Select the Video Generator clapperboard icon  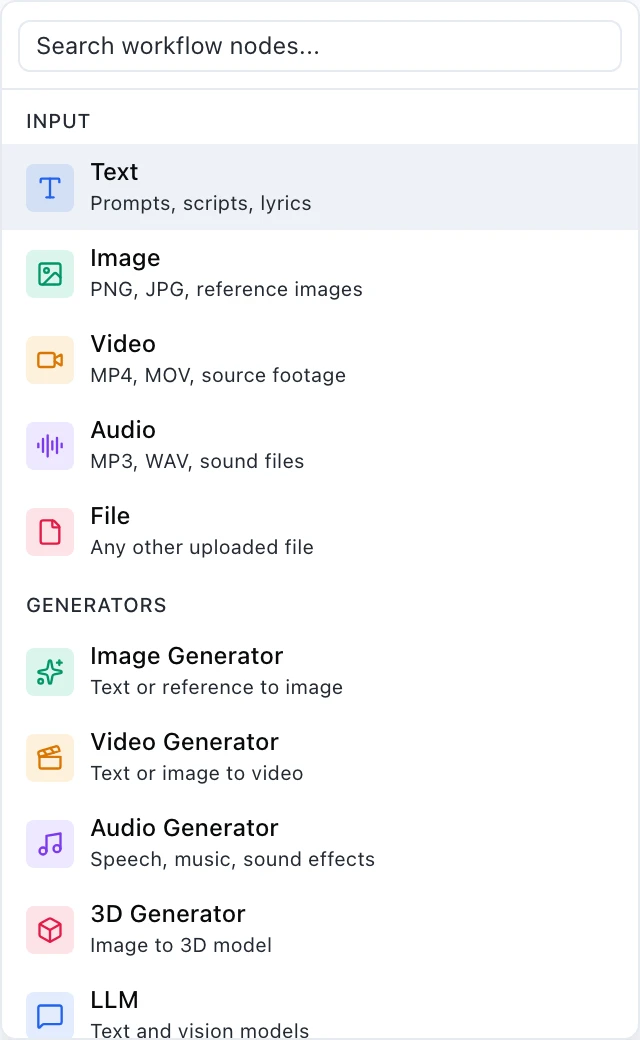point(50,757)
